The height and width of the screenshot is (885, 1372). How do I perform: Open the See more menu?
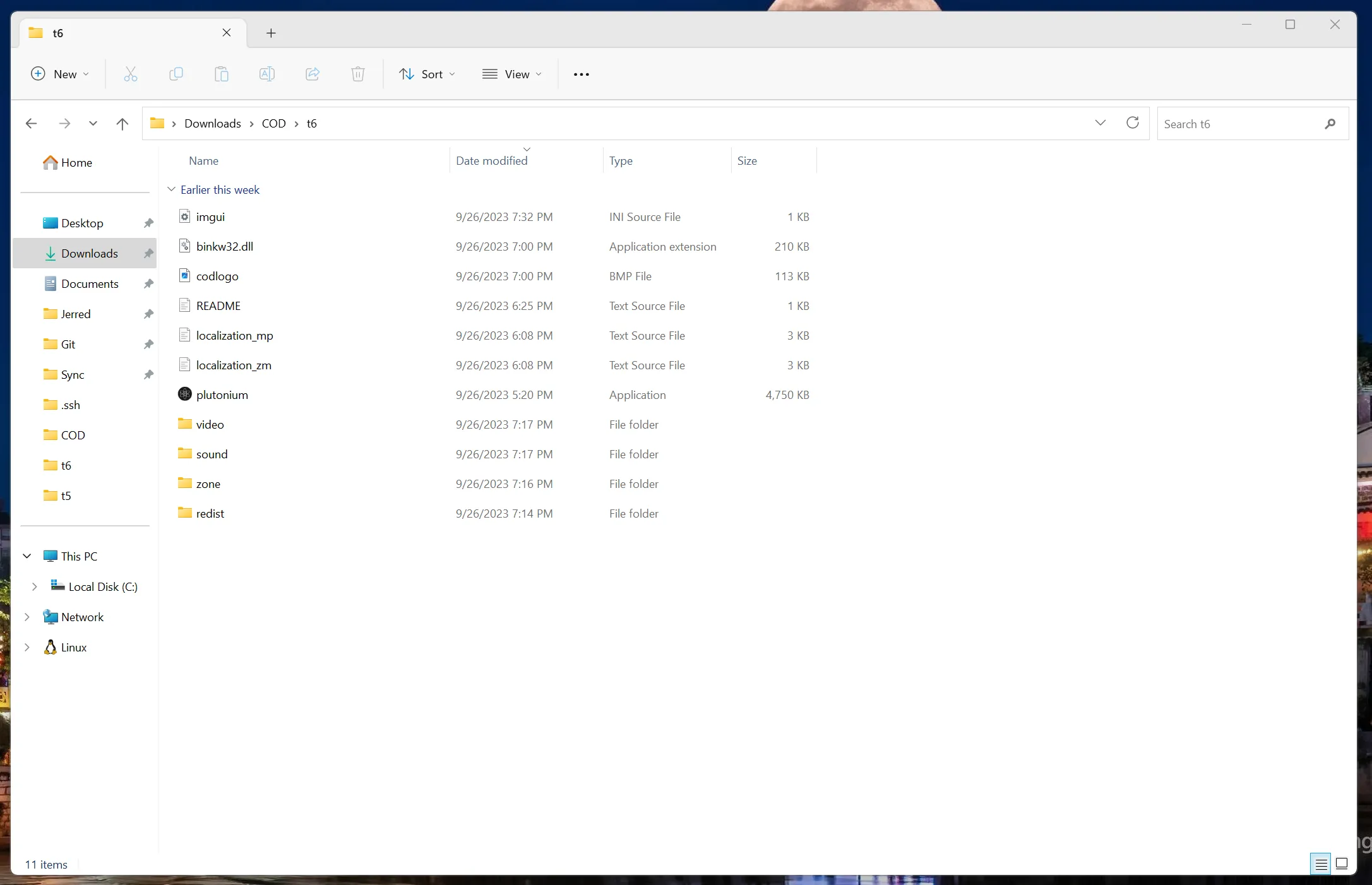(x=581, y=74)
